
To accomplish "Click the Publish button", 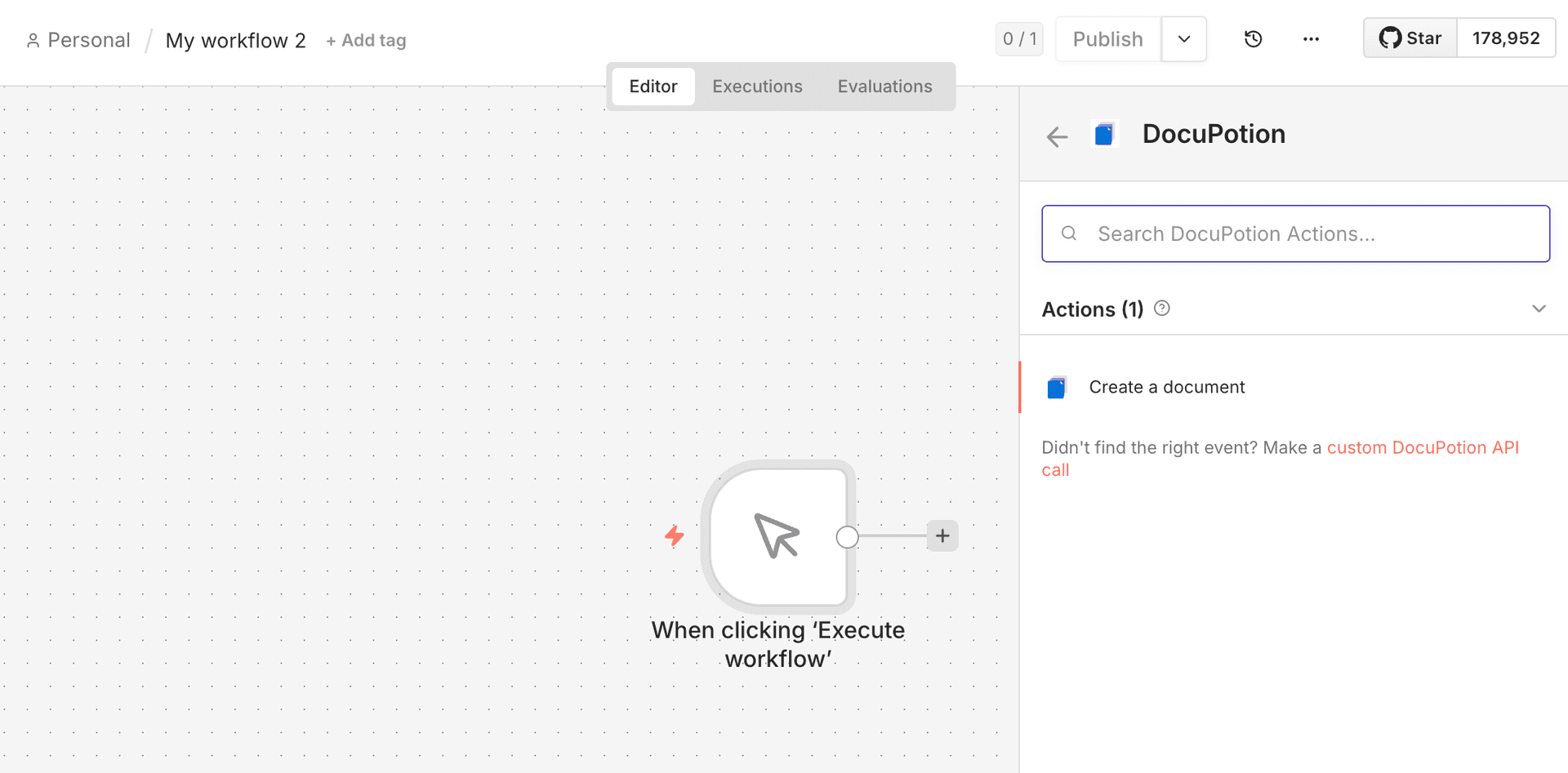I will coord(1107,38).
